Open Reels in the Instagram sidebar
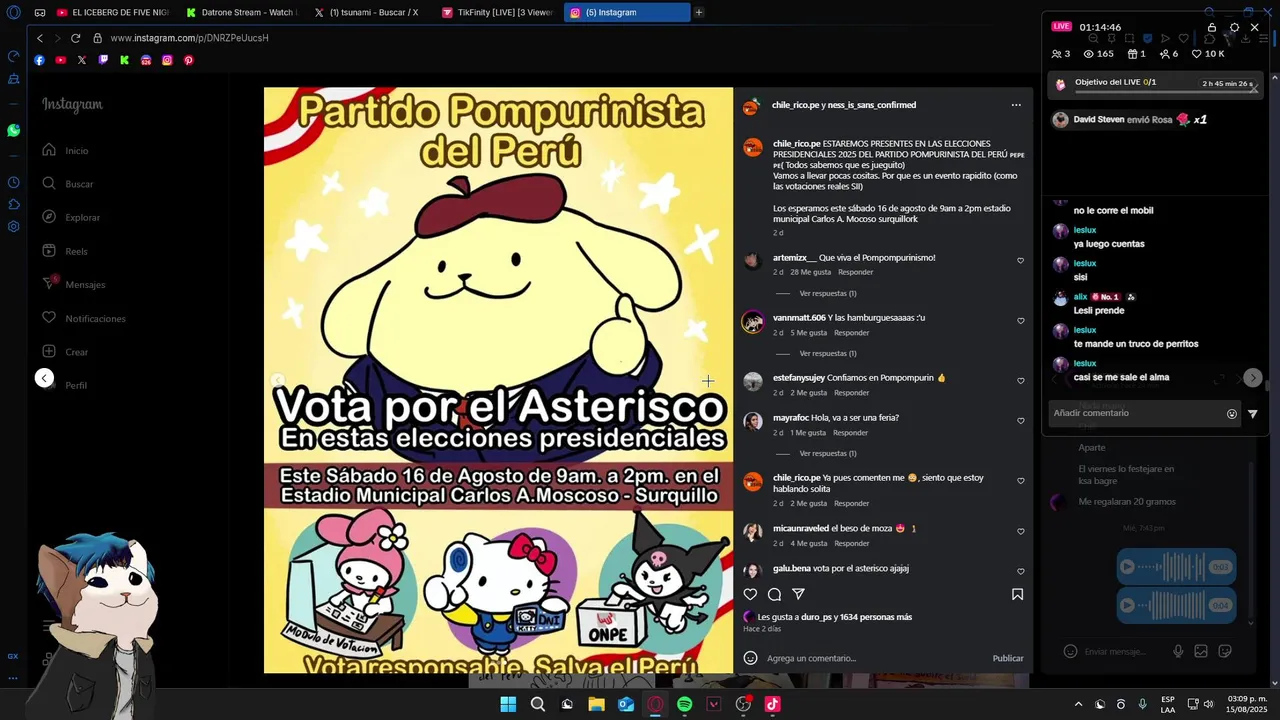 click(65, 251)
